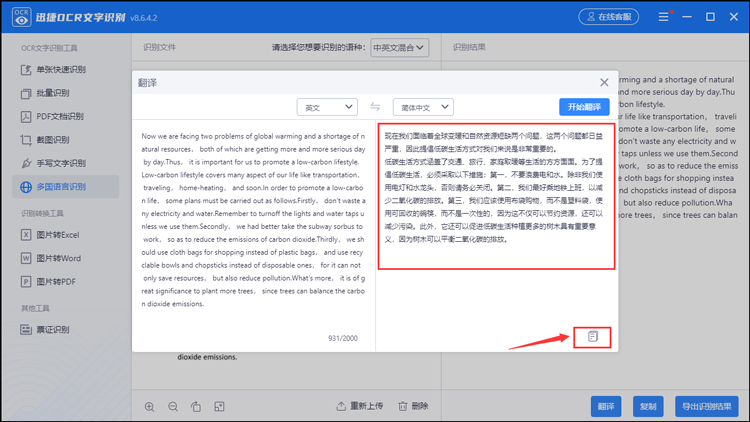Click the 单张快速识别 sidebar icon
The width and height of the screenshot is (750, 422).
[26, 70]
